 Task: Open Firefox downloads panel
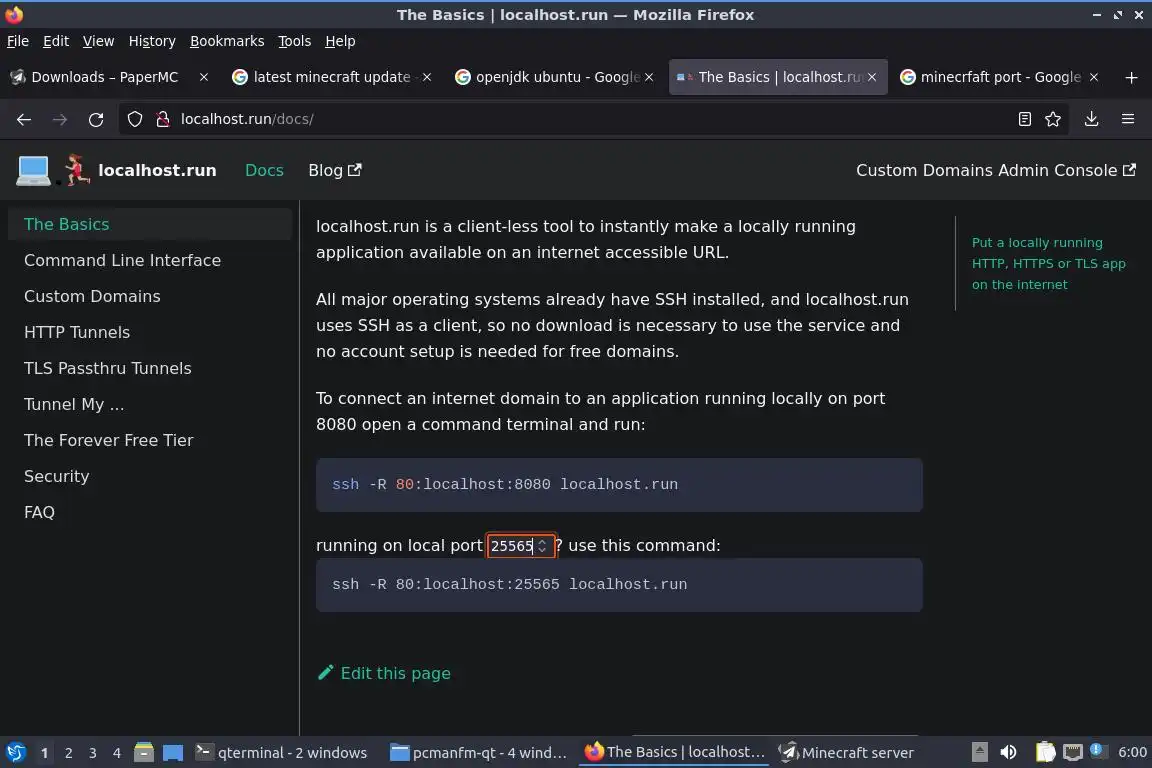click(1091, 119)
